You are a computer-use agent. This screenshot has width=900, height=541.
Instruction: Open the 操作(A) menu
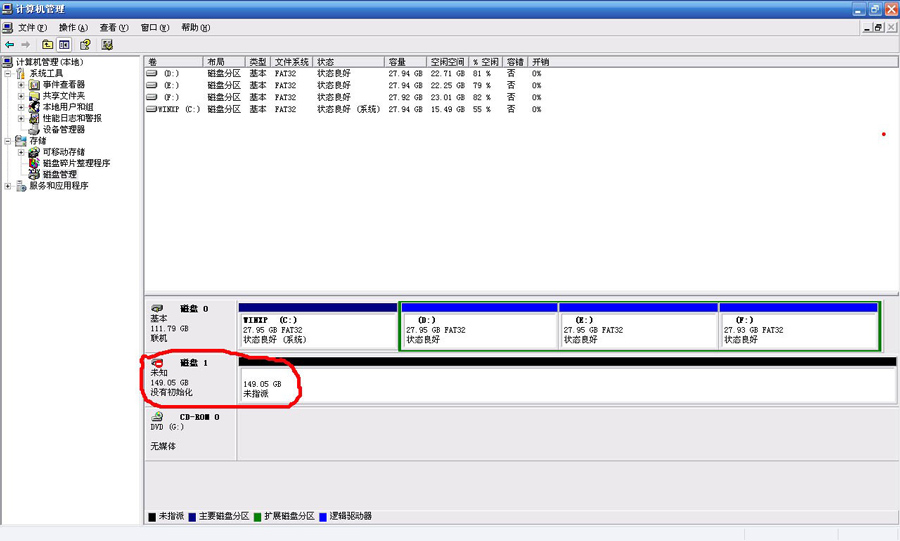tap(73, 28)
